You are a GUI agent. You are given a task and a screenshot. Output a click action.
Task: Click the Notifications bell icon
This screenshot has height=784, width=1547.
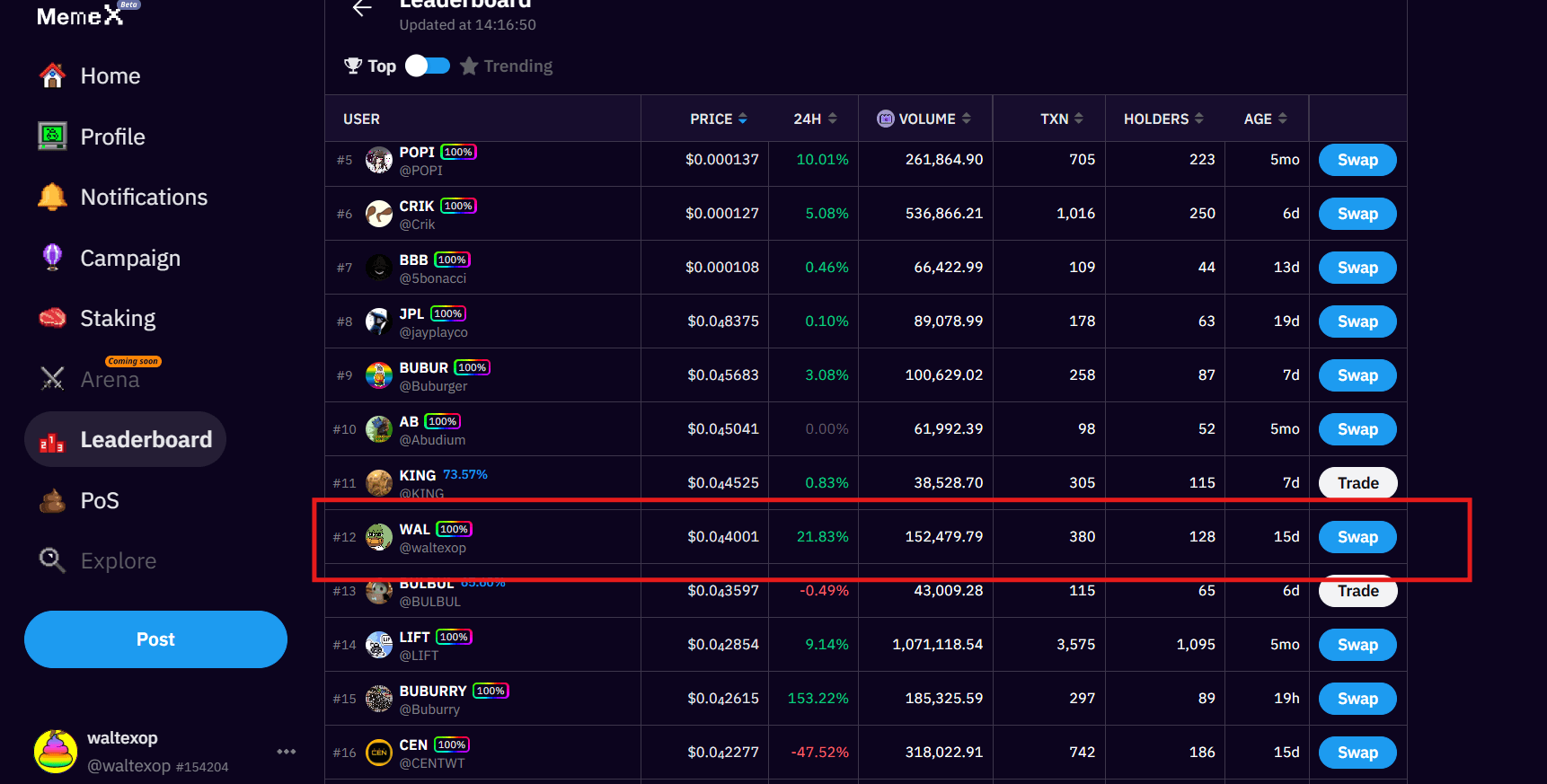pyautogui.click(x=52, y=197)
